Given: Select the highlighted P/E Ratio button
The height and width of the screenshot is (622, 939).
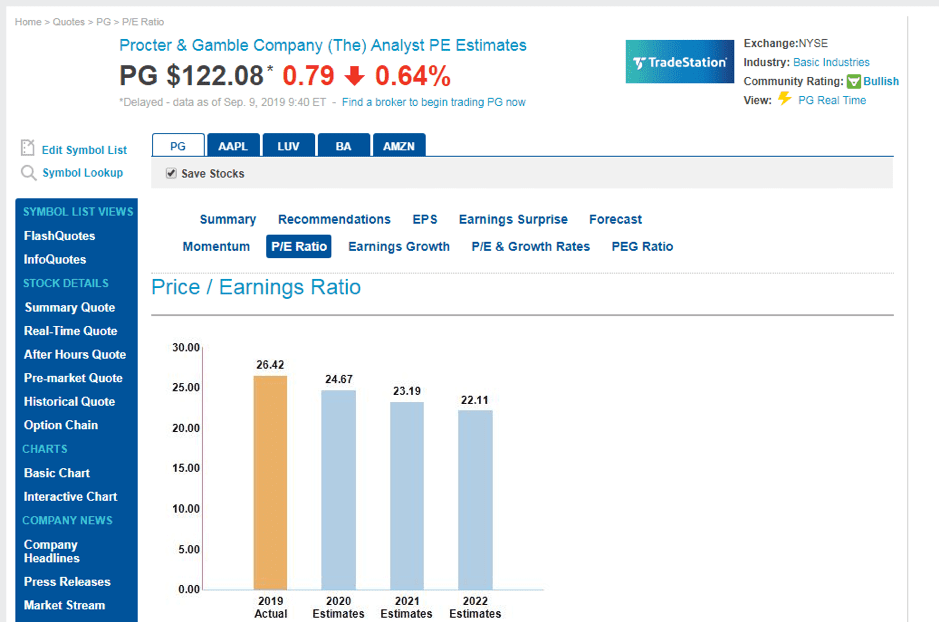Looking at the screenshot, I should click(x=299, y=247).
